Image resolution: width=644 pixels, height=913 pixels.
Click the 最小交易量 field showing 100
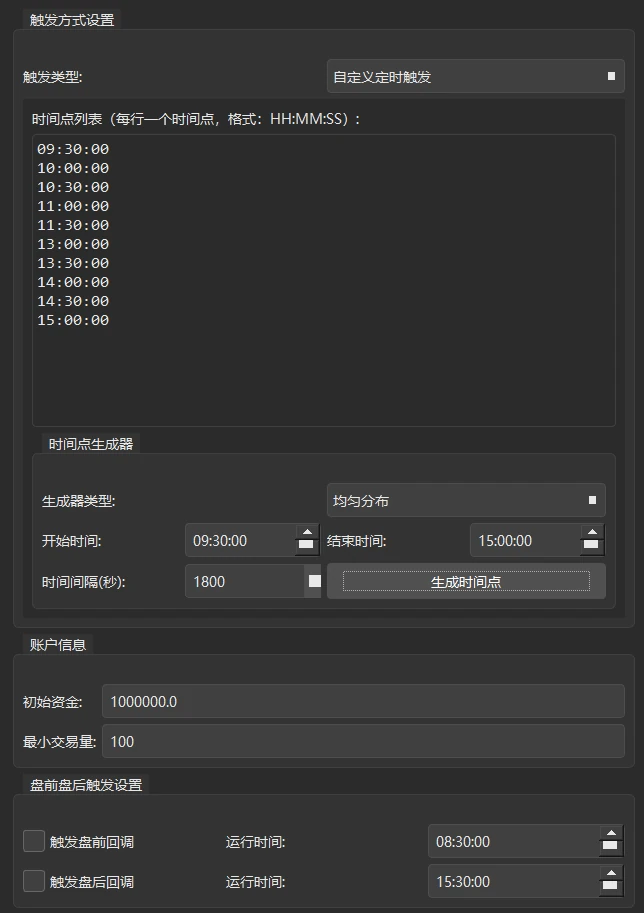click(x=363, y=741)
